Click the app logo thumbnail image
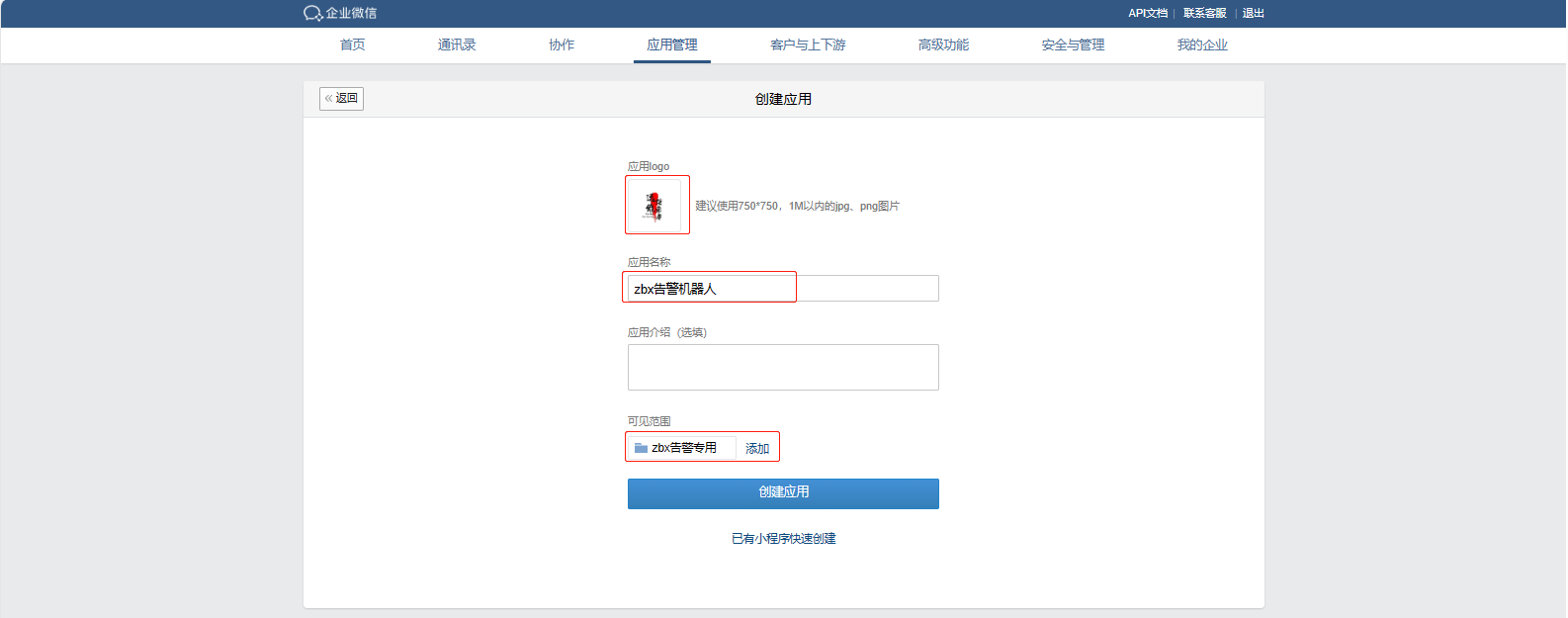Screen dimensions: 1568x618 (654, 206)
